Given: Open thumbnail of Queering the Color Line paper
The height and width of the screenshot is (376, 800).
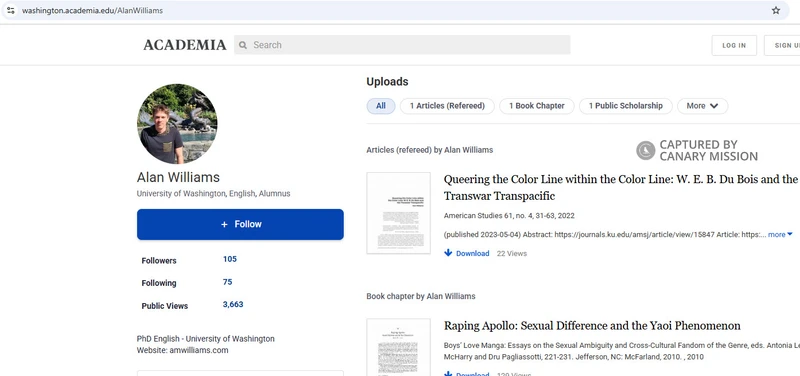Looking at the screenshot, I should pyautogui.click(x=398, y=213).
